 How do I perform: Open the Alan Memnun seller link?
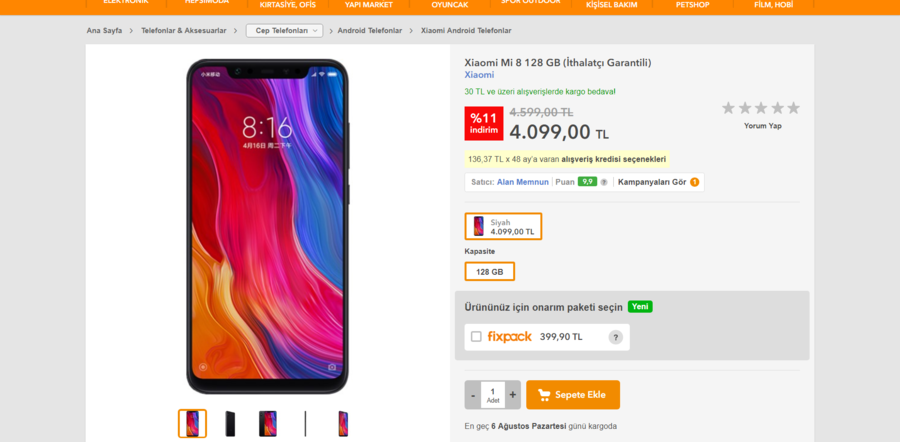(x=523, y=182)
